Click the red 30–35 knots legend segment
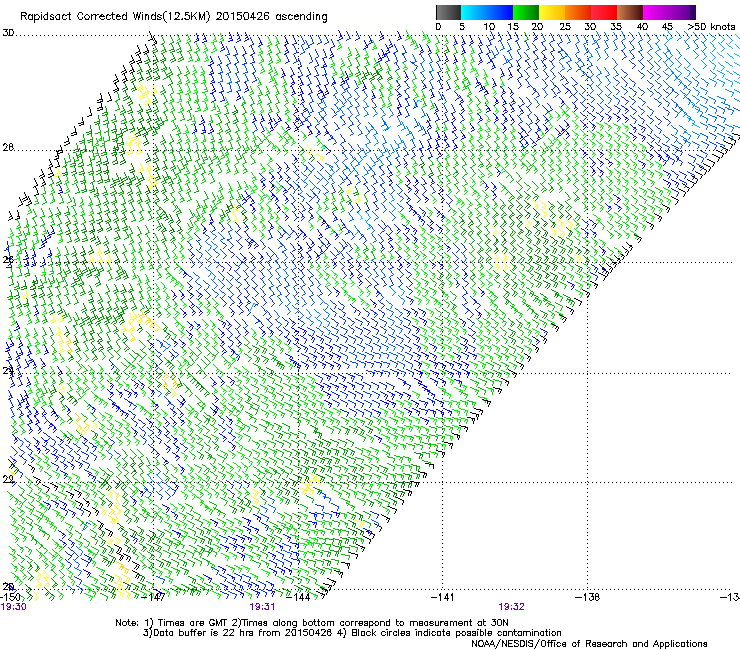740x650 pixels. (604, 12)
